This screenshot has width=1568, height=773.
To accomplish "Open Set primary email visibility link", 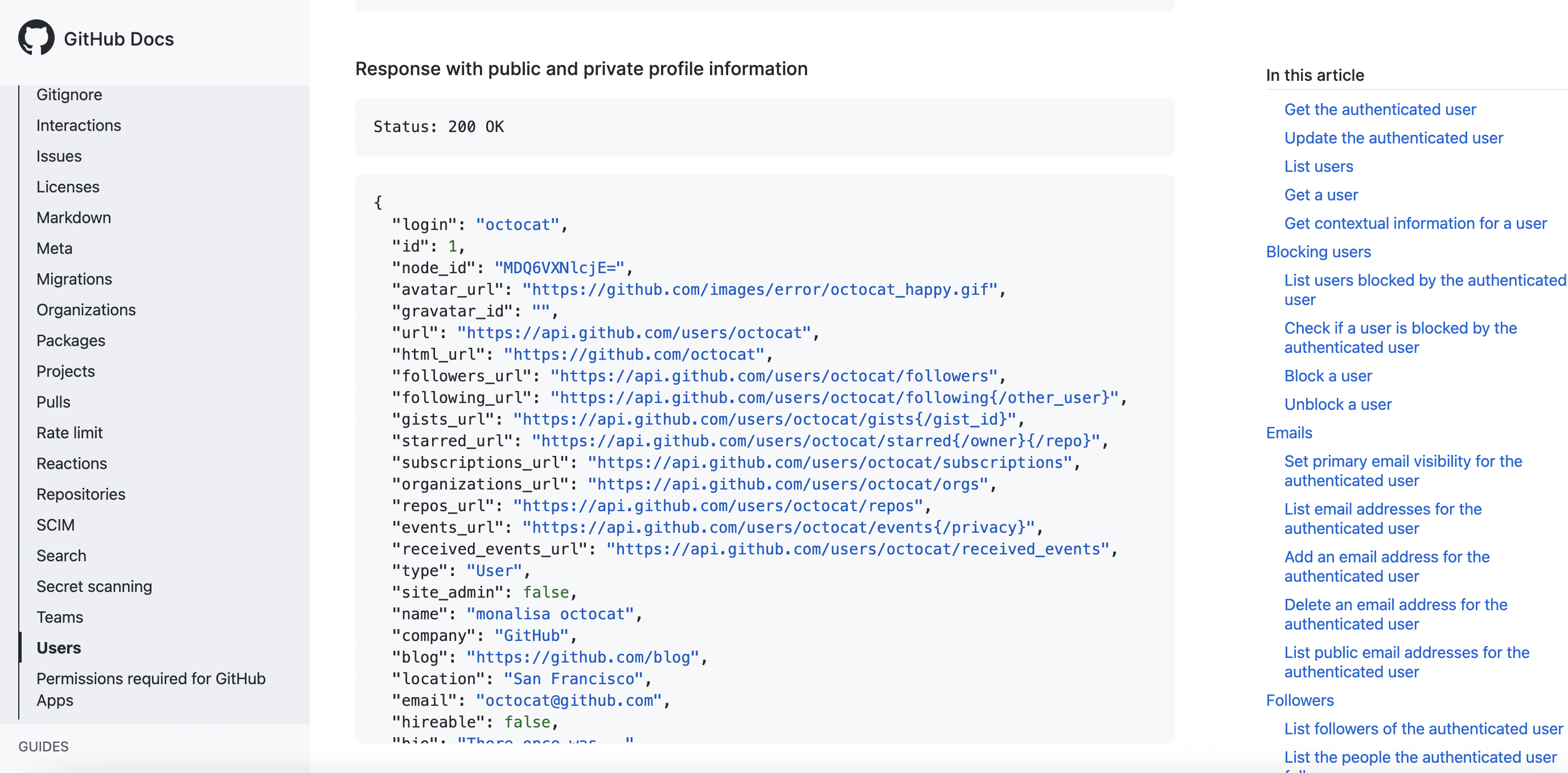I will (x=1403, y=471).
